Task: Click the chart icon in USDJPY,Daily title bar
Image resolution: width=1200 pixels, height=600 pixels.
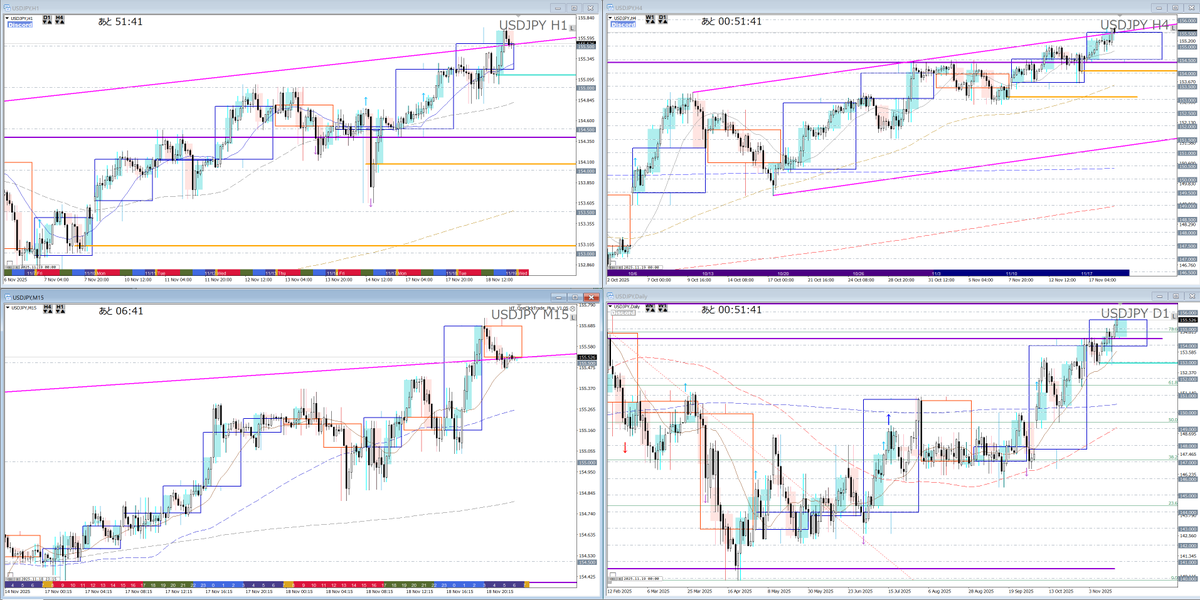Action: [613, 297]
